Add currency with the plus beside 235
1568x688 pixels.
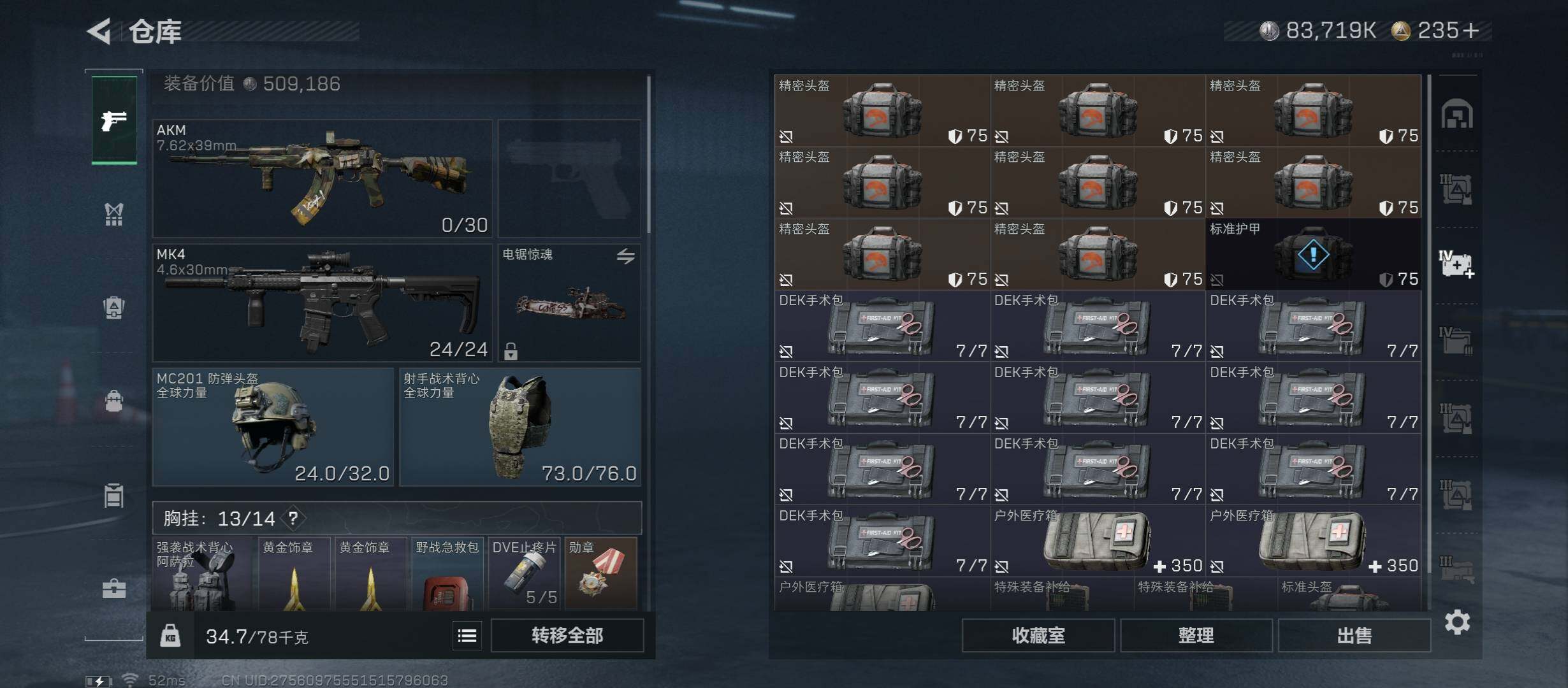1471,30
